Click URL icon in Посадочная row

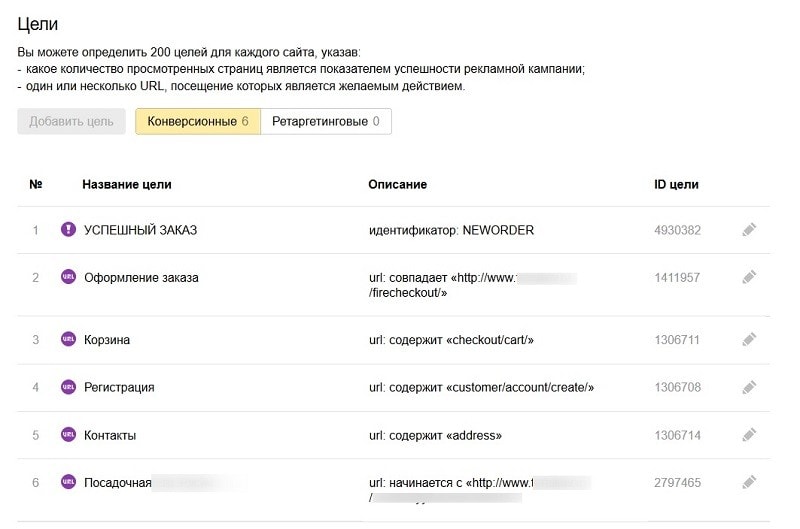point(68,482)
